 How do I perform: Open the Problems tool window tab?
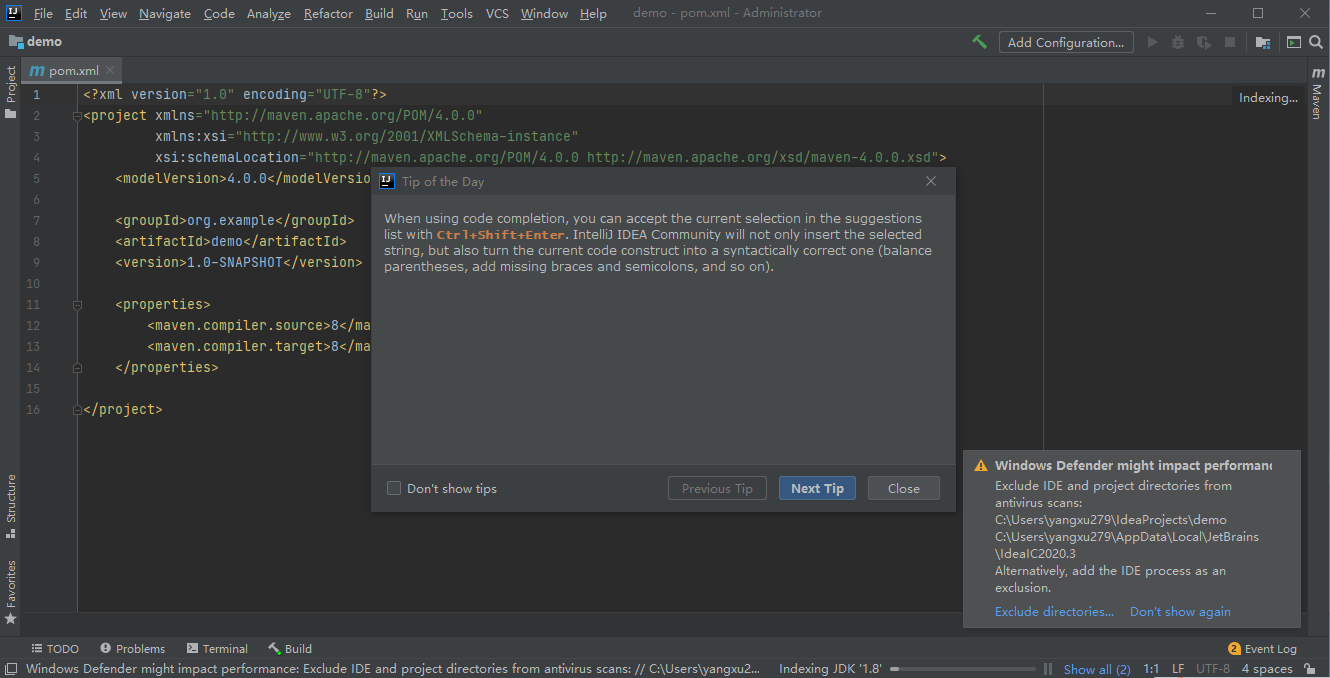[132, 649]
